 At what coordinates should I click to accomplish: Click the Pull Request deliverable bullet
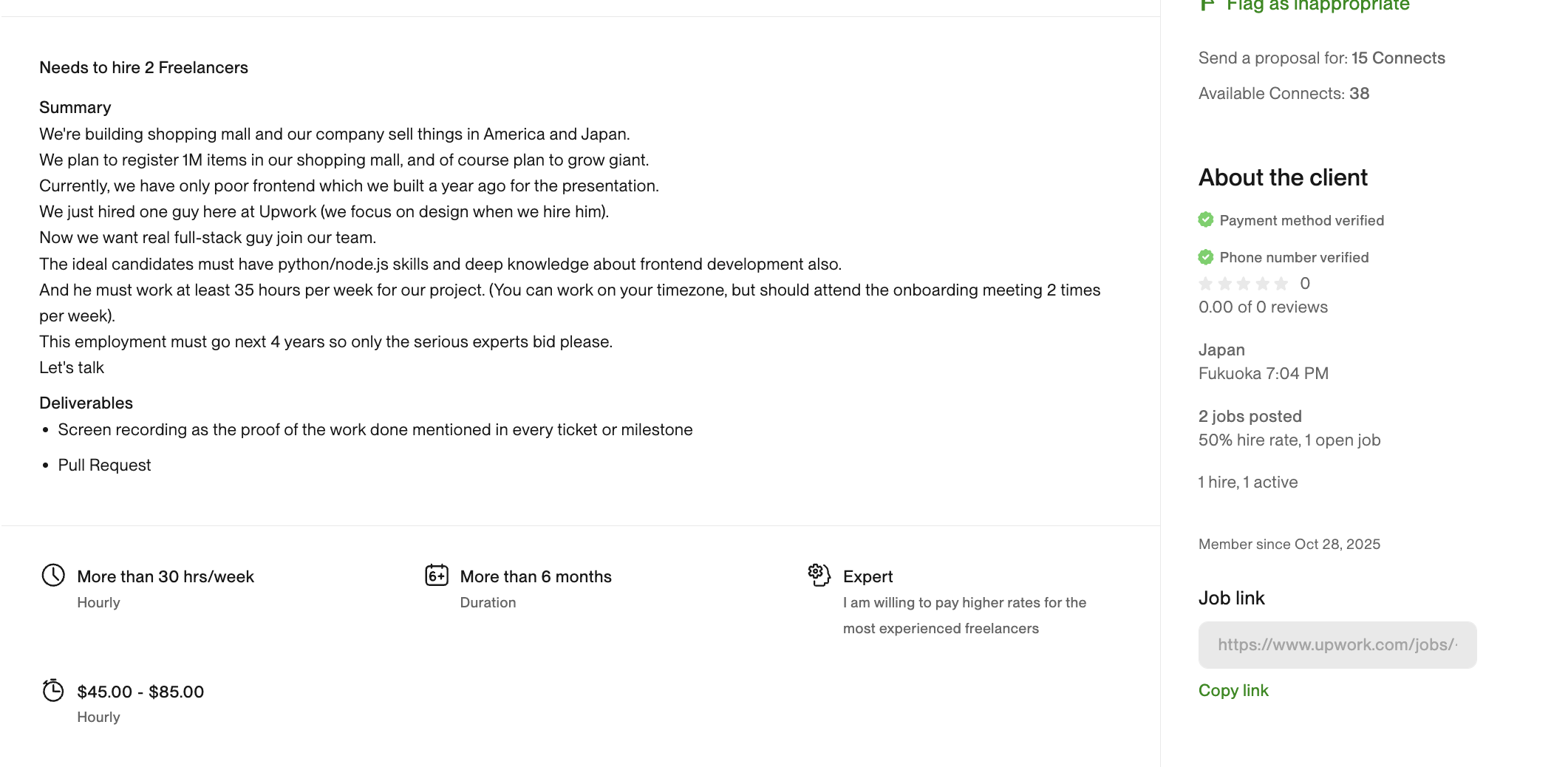(104, 465)
